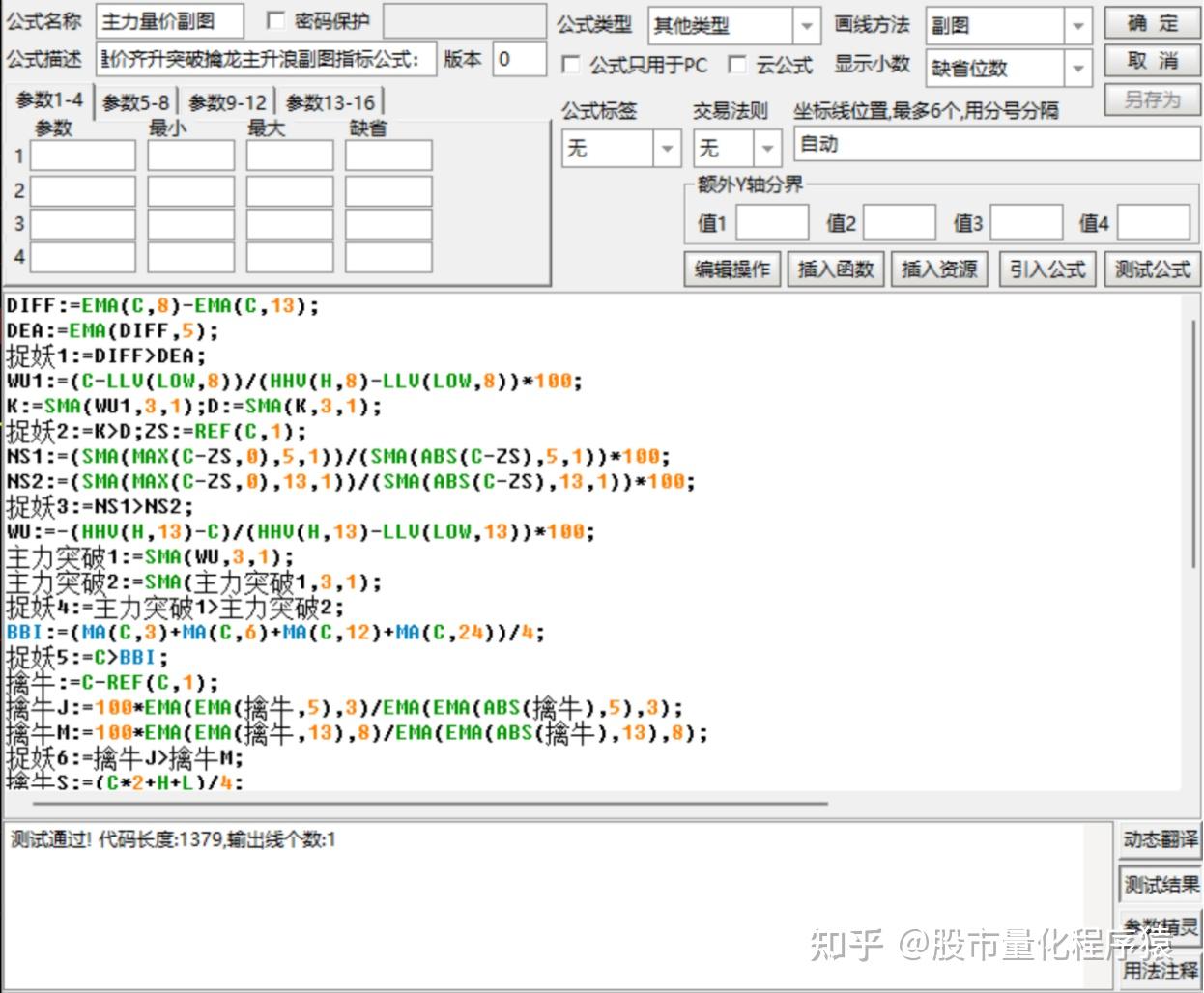Click the 值1 input field
This screenshot has width=1204, height=993.
click(772, 222)
